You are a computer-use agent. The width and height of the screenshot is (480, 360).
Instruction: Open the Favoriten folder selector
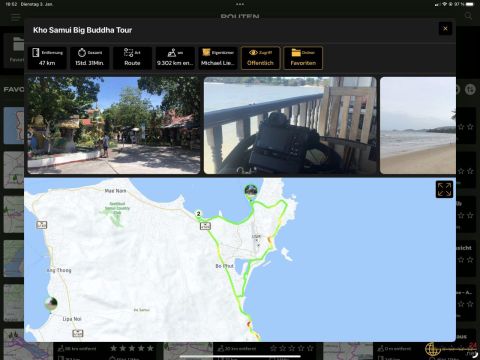click(x=303, y=58)
